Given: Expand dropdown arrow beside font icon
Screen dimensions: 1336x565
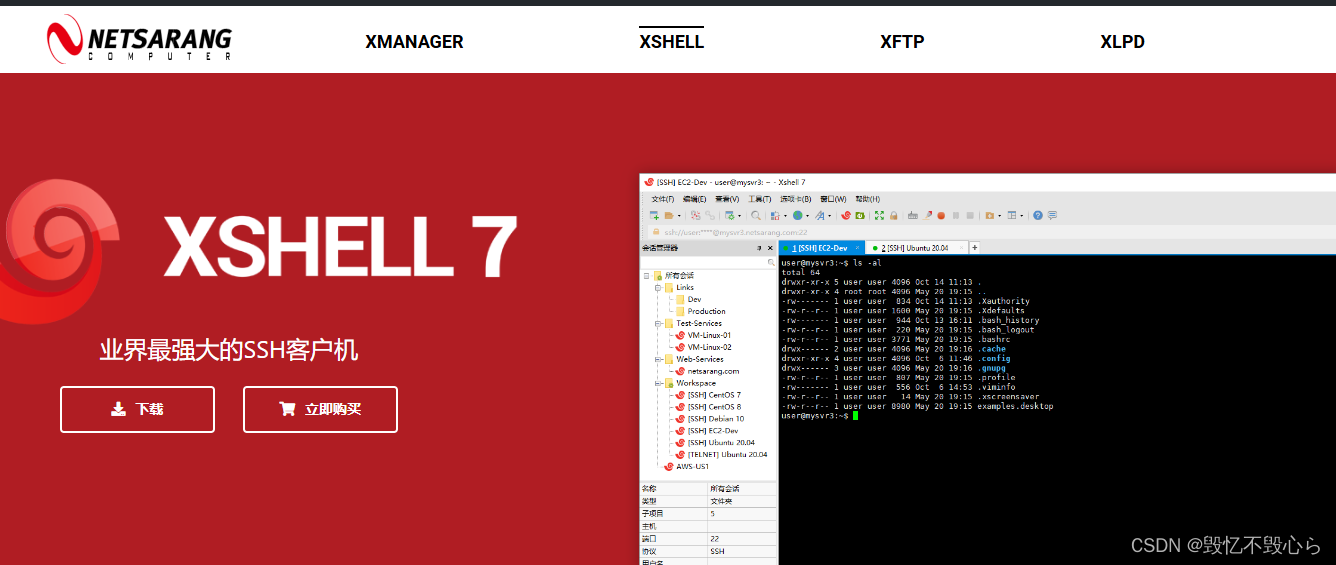Looking at the screenshot, I should (830, 215).
